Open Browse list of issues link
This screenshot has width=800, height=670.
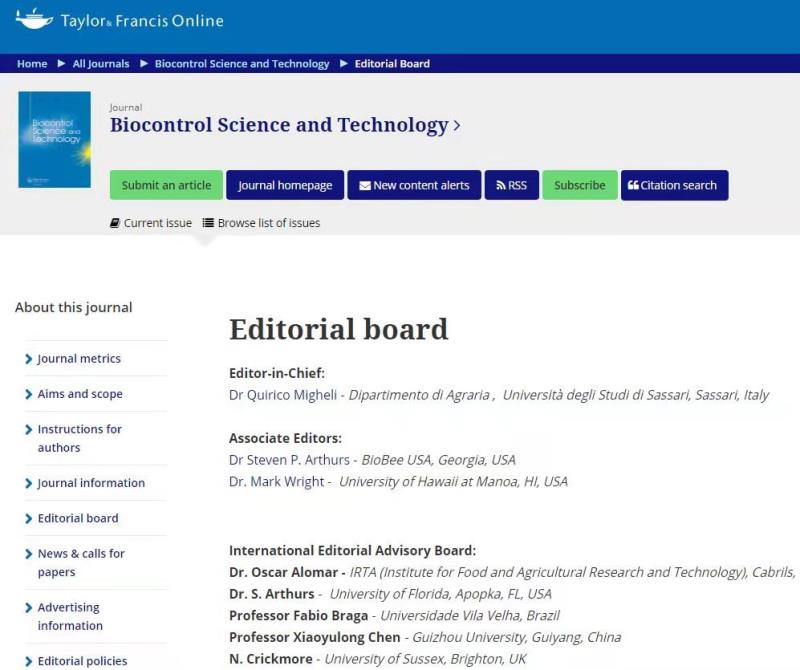(269, 223)
